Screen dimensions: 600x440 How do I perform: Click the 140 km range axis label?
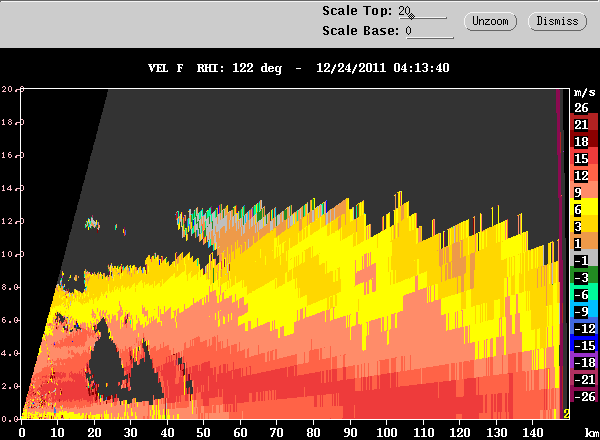pyautogui.click(x=533, y=433)
